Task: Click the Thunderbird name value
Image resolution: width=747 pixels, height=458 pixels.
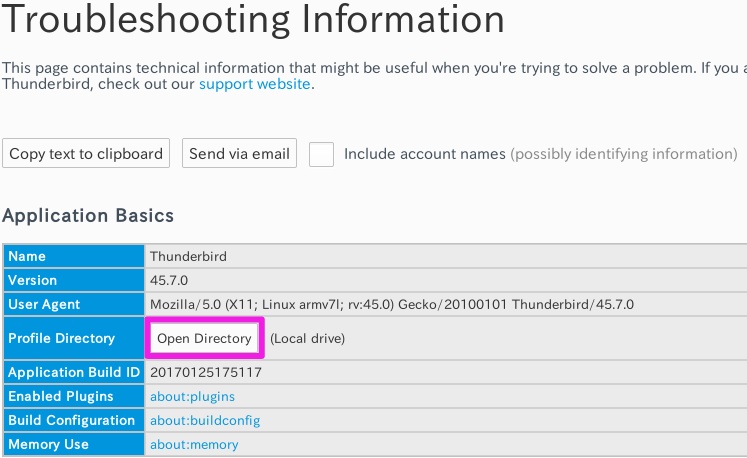Action: [x=188, y=256]
